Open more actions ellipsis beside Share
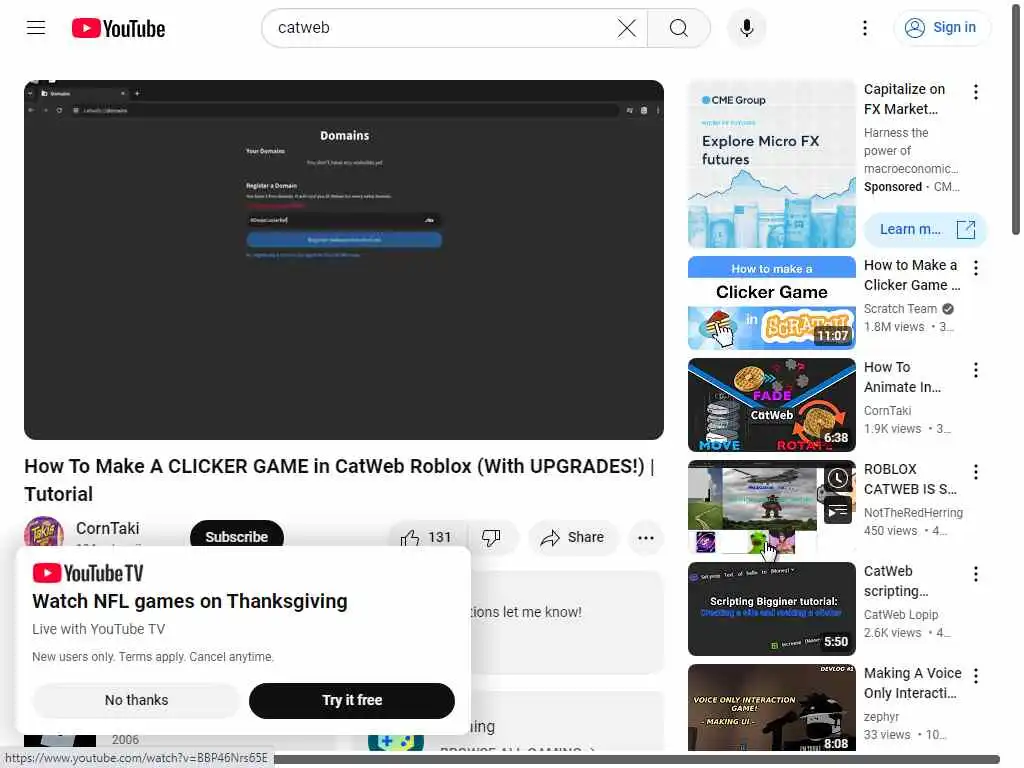Viewport: 1024px width, 768px height. click(646, 537)
